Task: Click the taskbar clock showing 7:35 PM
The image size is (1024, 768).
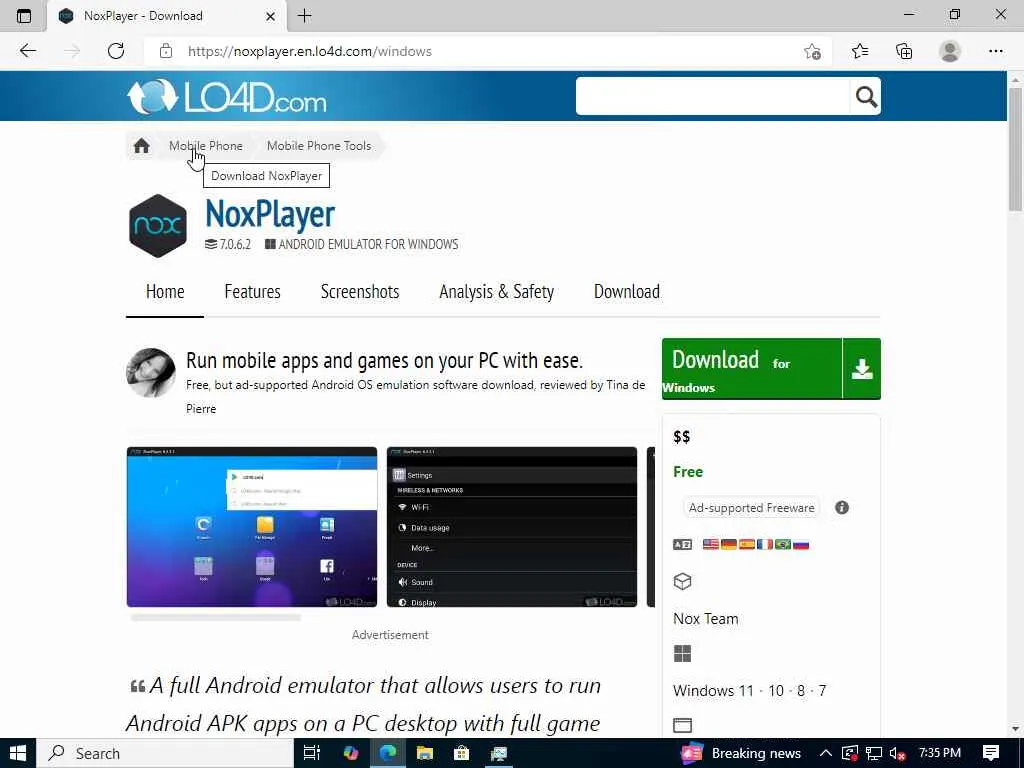Action: [x=940, y=753]
